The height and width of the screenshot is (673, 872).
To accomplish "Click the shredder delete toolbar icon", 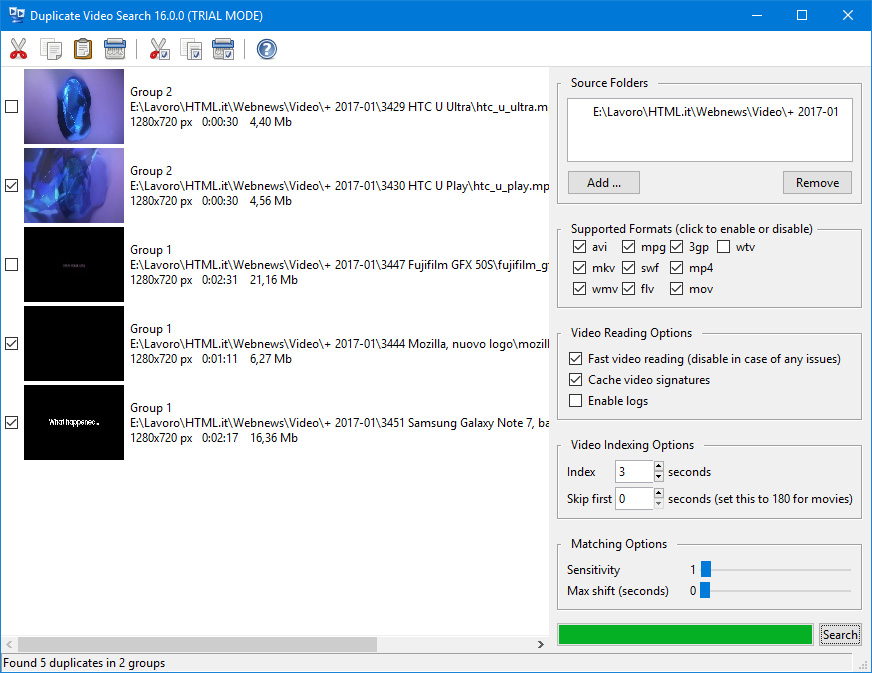I will (x=115, y=48).
